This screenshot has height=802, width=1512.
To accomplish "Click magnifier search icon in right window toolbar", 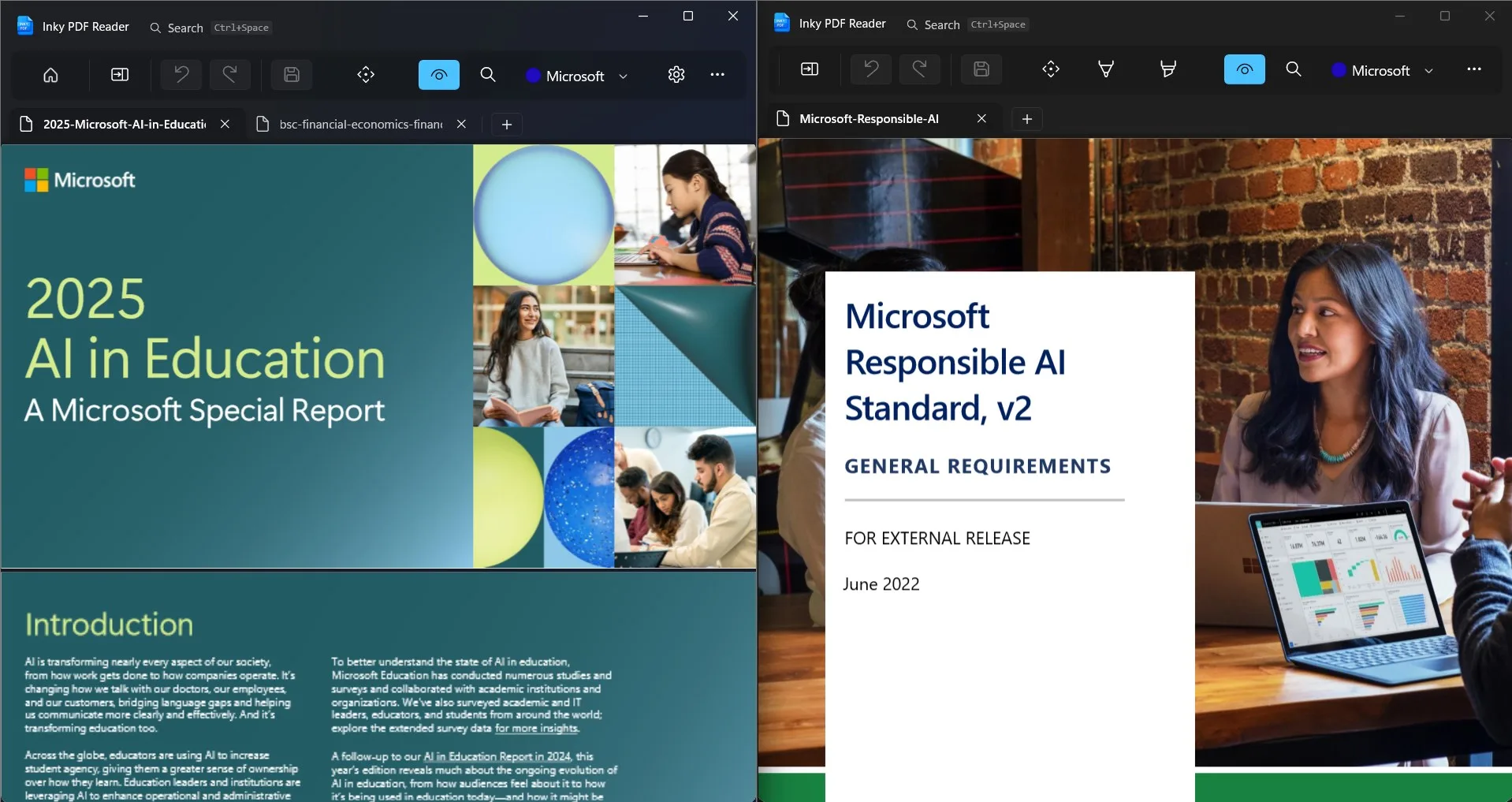I will (x=1294, y=69).
